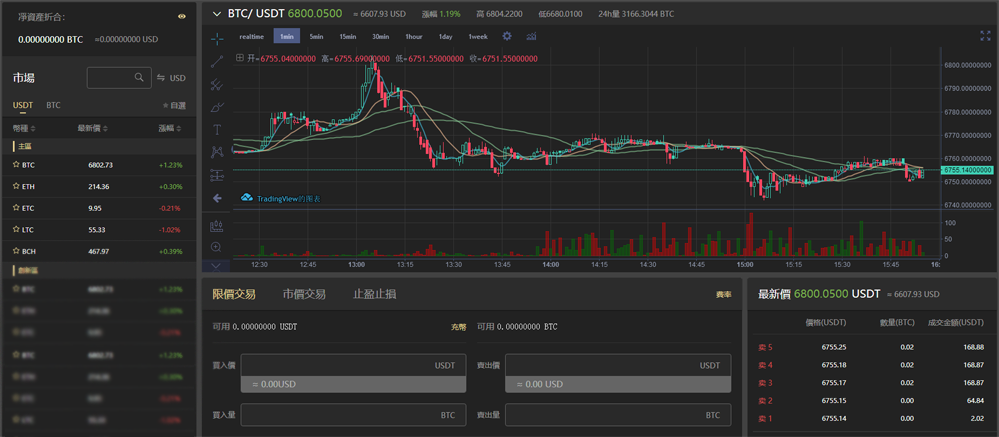Favorite ETC with its star icon
The image size is (999, 437).
tap(17, 208)
